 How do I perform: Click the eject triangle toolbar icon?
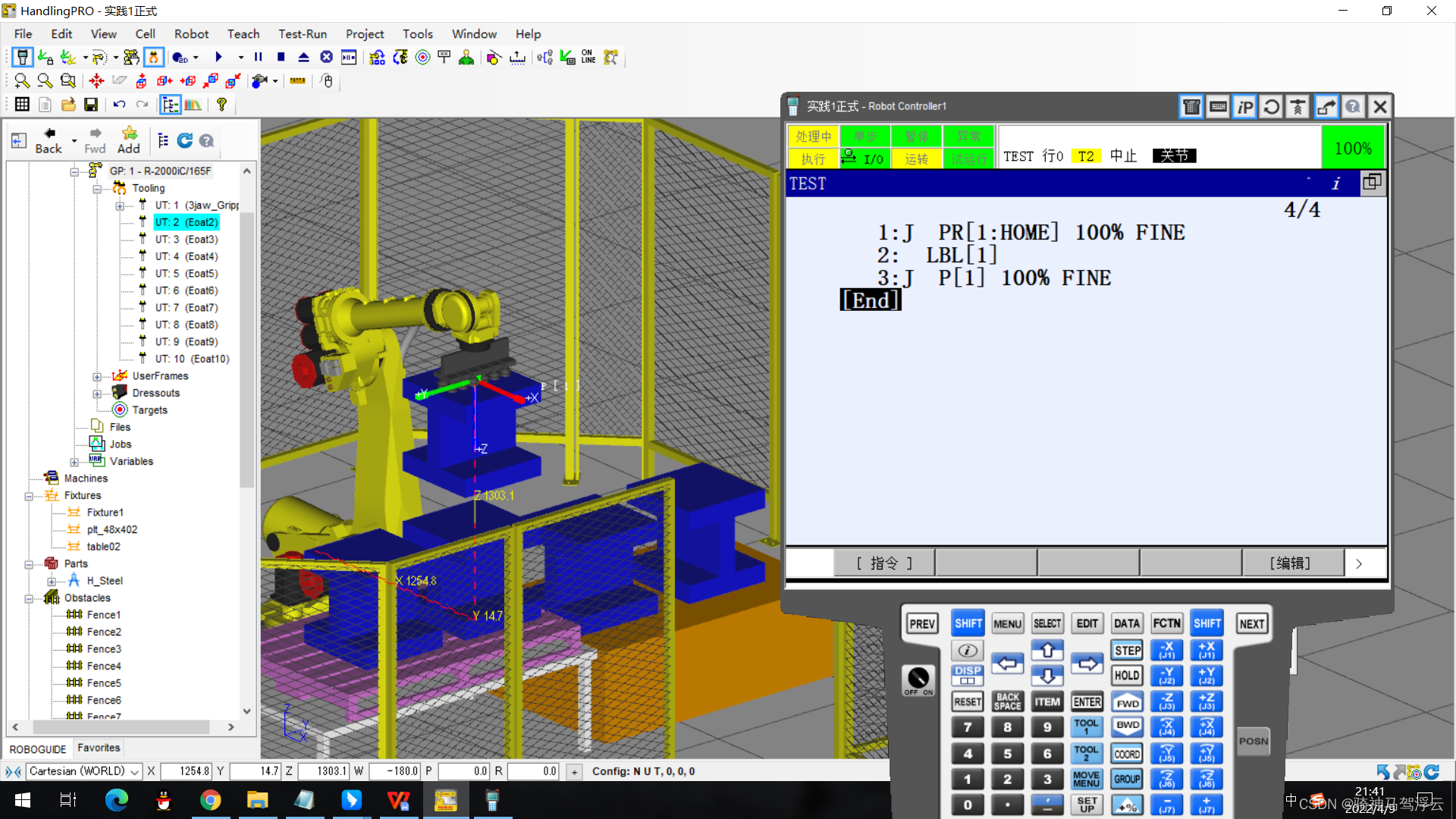[x=304, y=58]
